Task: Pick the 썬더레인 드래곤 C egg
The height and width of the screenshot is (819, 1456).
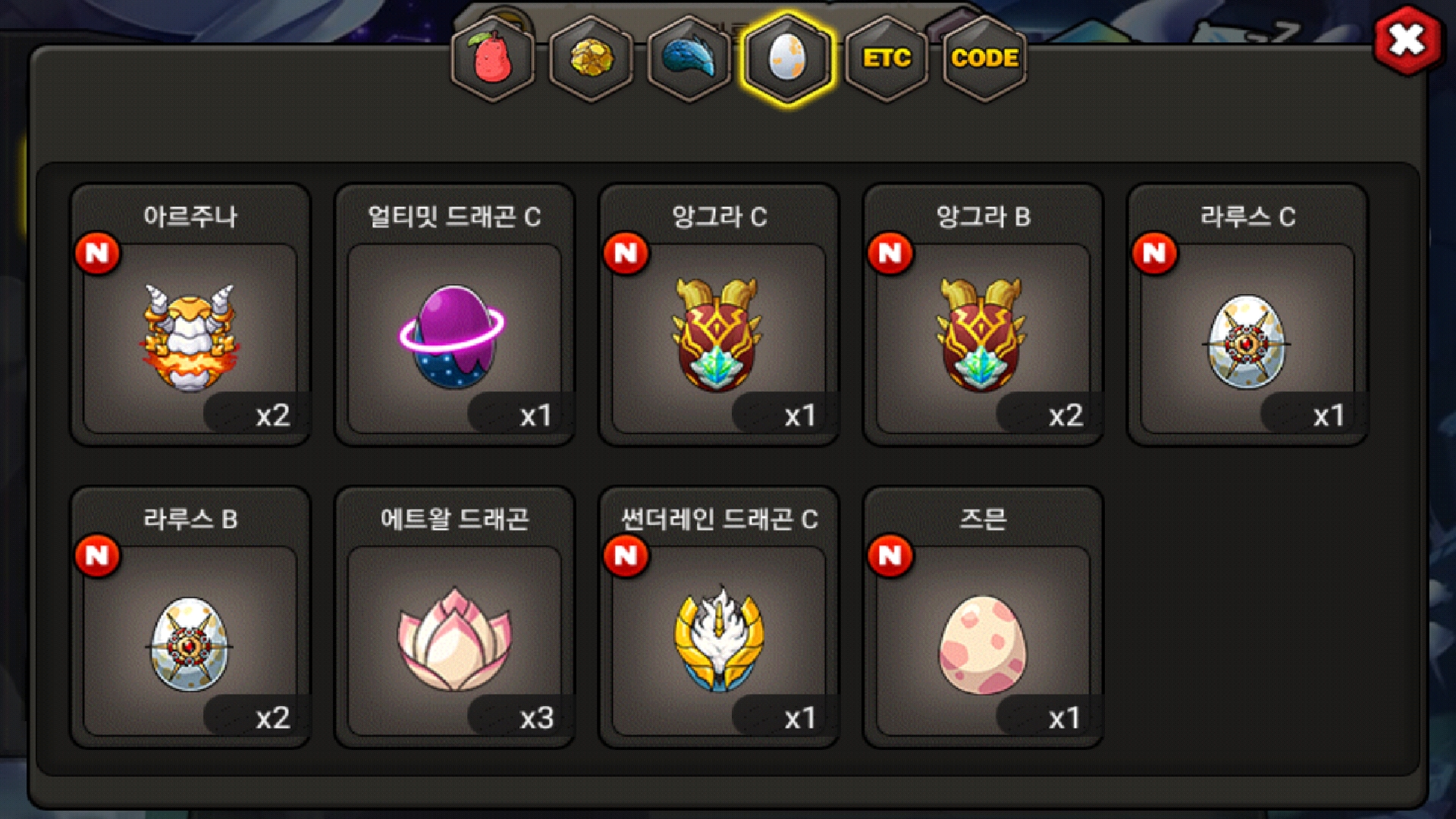Action: point(718,617)
